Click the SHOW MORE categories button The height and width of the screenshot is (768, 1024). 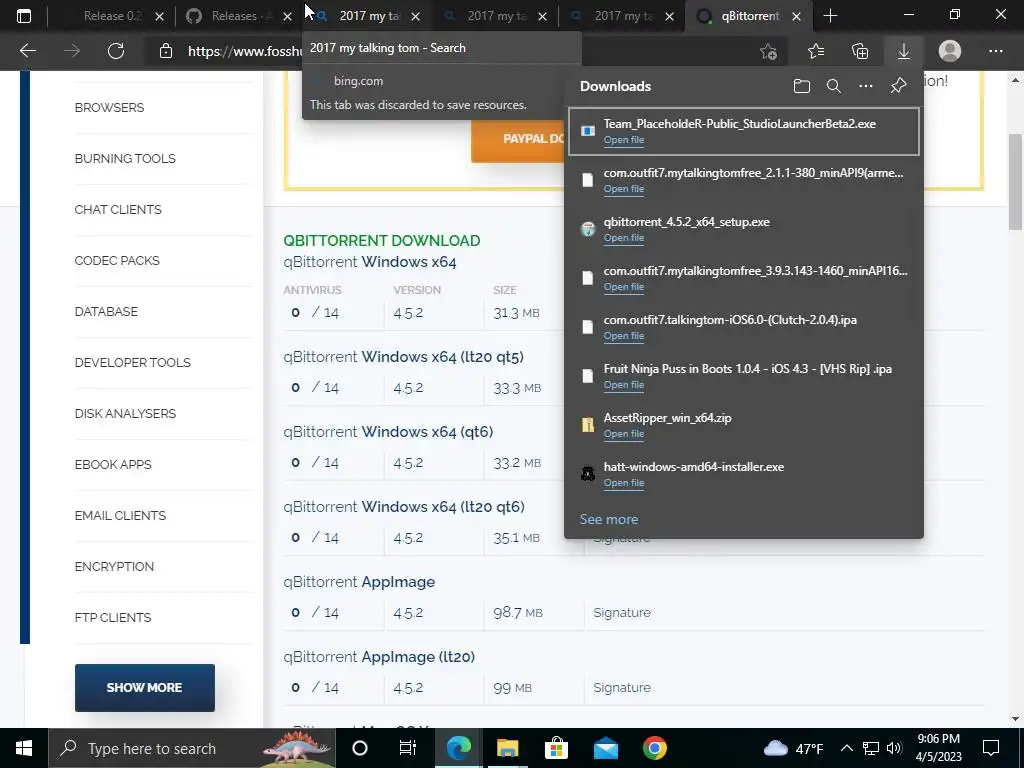(144, 688)
